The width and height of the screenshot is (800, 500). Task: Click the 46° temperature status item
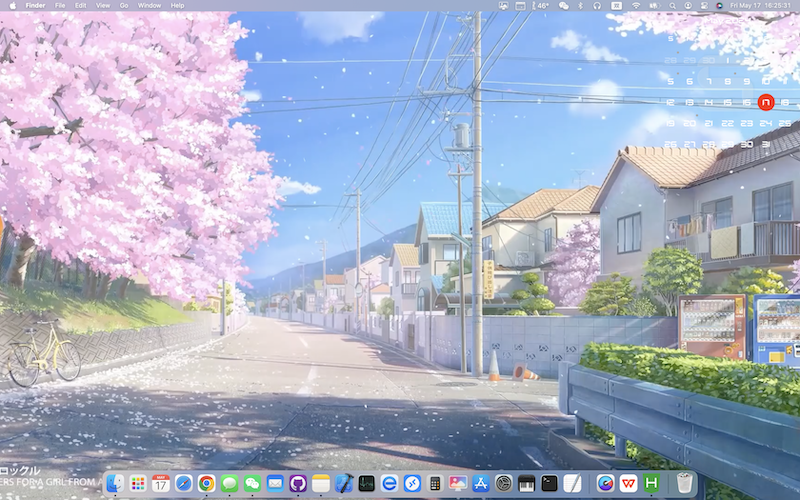(x=540, y=6)
